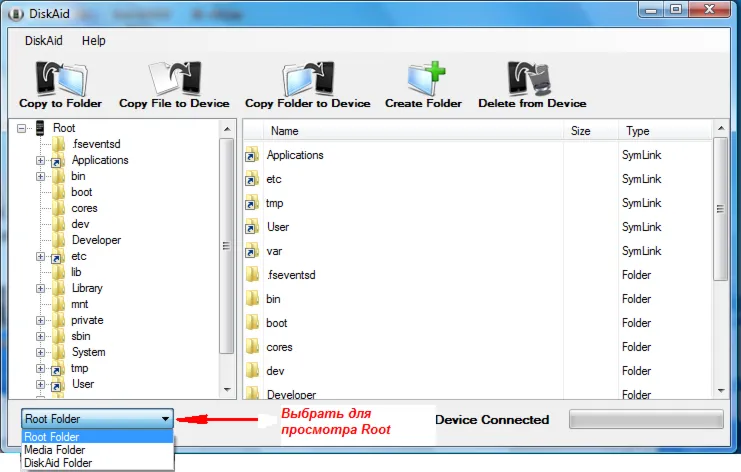Viewport: 741px width, 472px height.
Task: Choose Root Folder in dropdown list
Action: point(98,437)
